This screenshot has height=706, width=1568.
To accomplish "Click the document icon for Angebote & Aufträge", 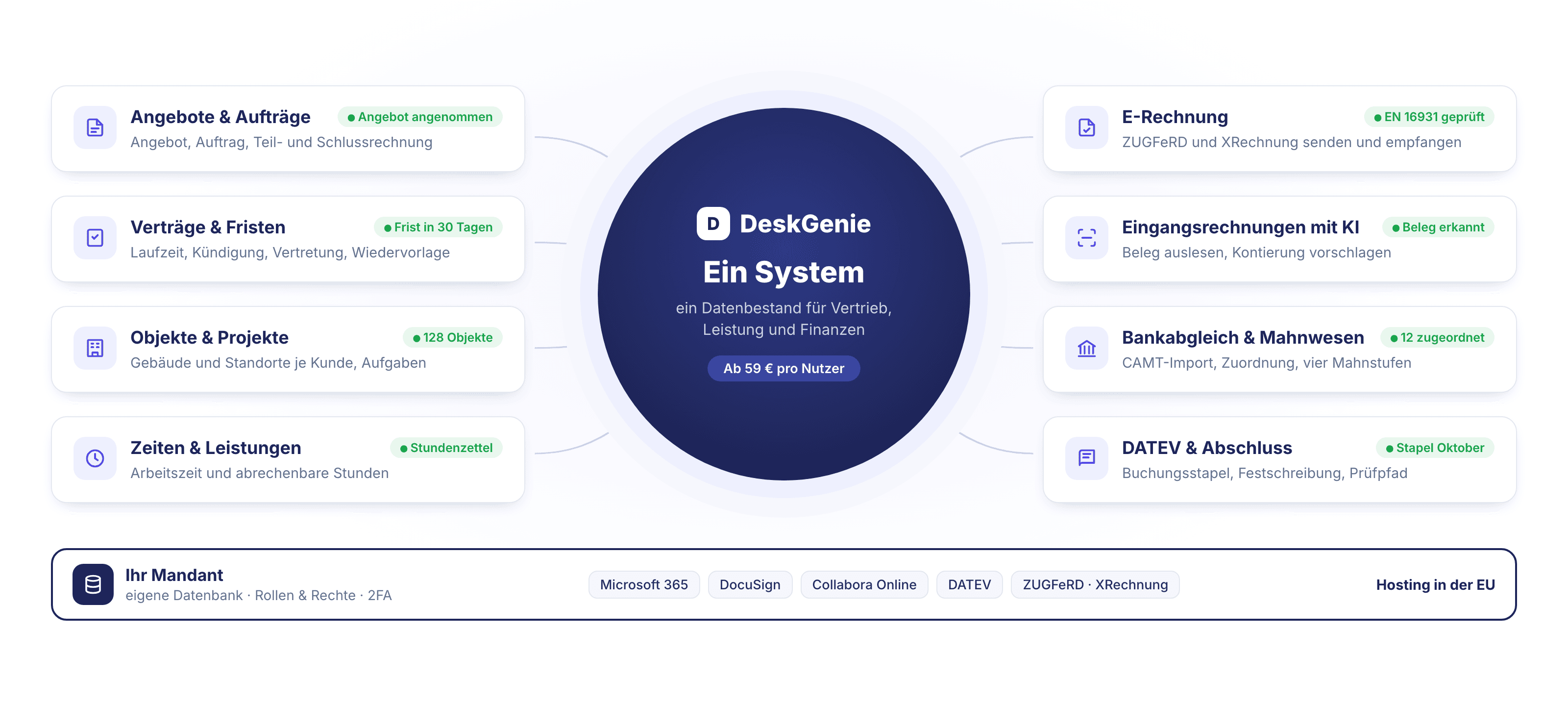I will [x=95, y=127].
